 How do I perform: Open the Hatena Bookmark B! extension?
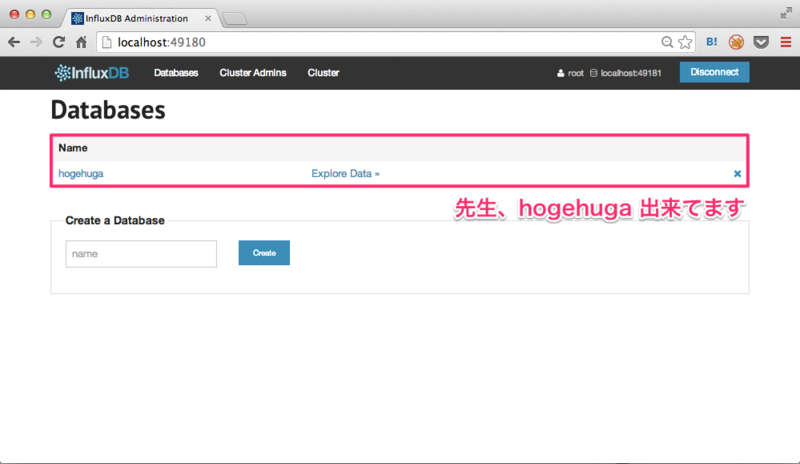pyautogui.click(x=711, y=42)
